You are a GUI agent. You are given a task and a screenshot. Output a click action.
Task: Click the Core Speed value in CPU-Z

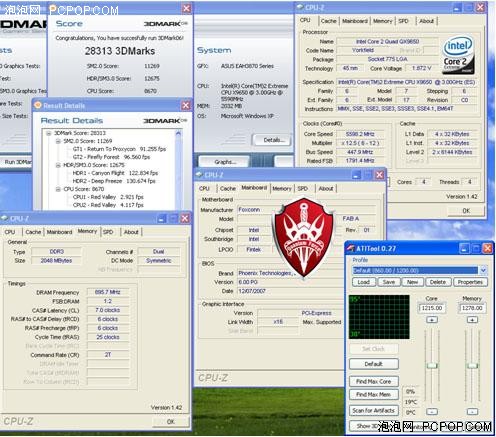[360, 134]
